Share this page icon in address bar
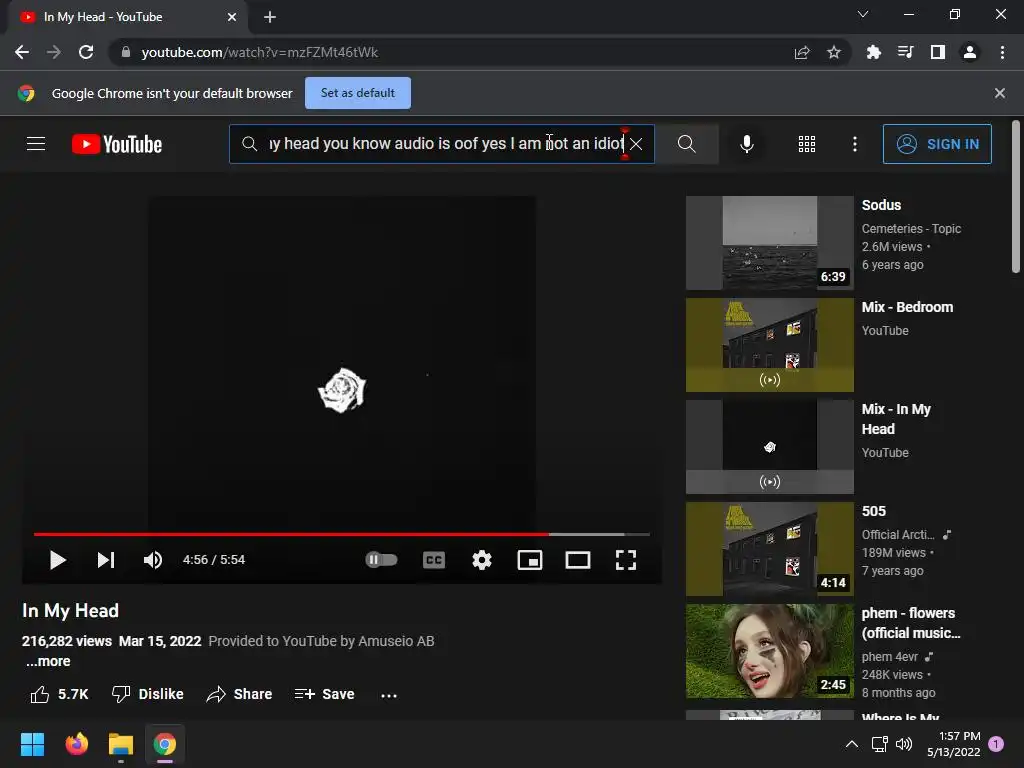 pyautogui.click(x=802, y=52)
